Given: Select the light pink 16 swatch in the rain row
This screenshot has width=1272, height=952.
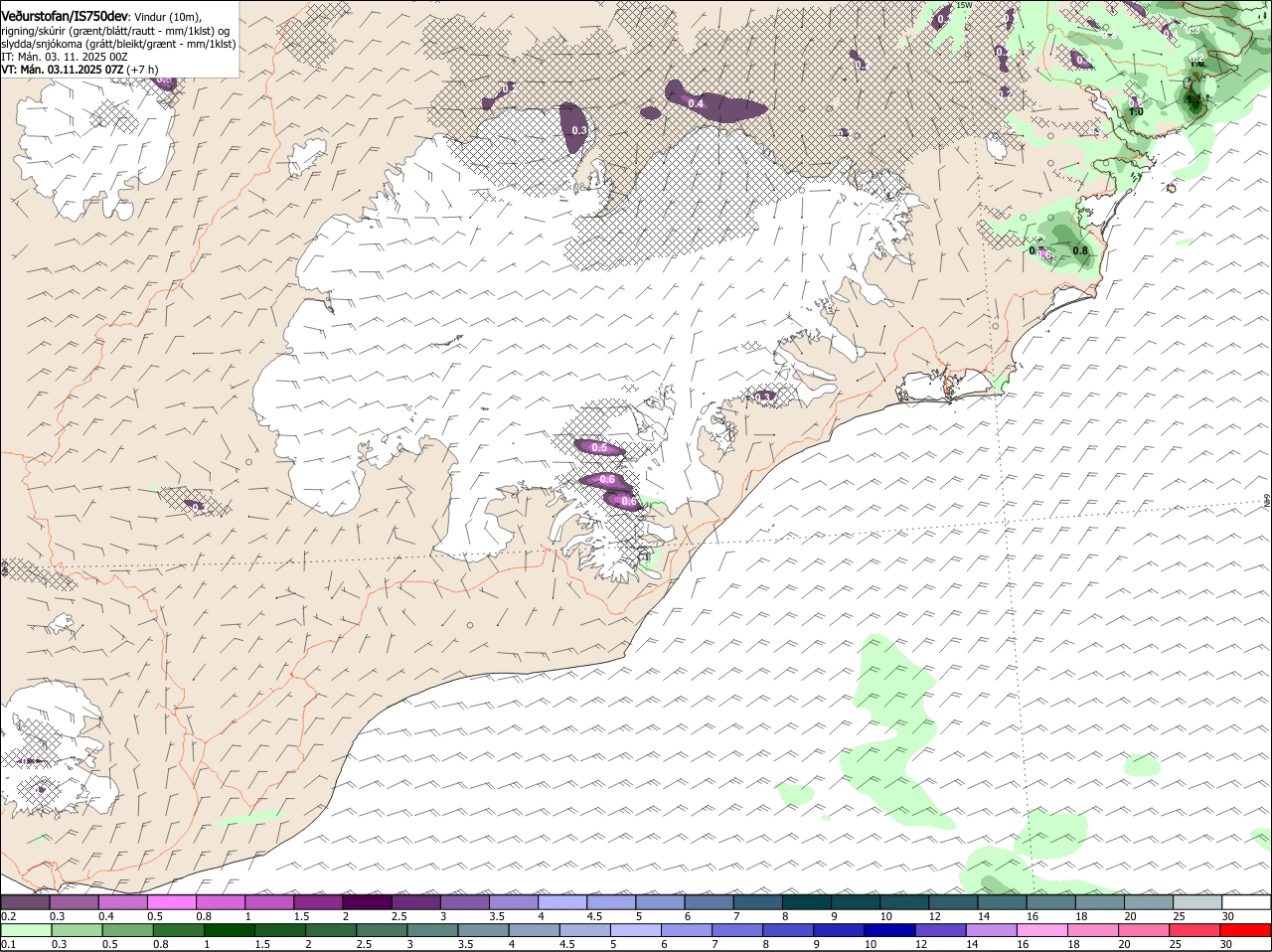Looking at the screenshot, I should pyautogui.click(x=1043, y=930).
